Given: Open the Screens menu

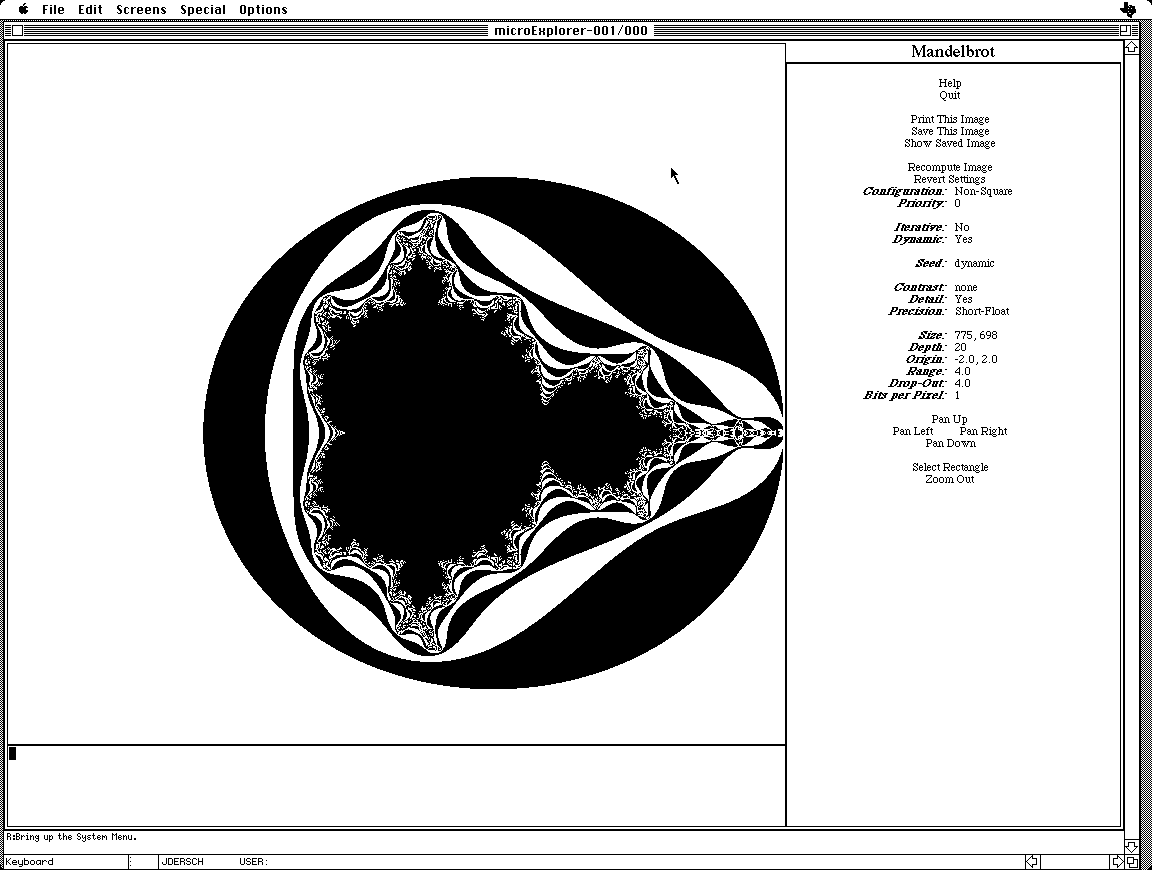Looking at the screenshot, I should coord(141,9).
